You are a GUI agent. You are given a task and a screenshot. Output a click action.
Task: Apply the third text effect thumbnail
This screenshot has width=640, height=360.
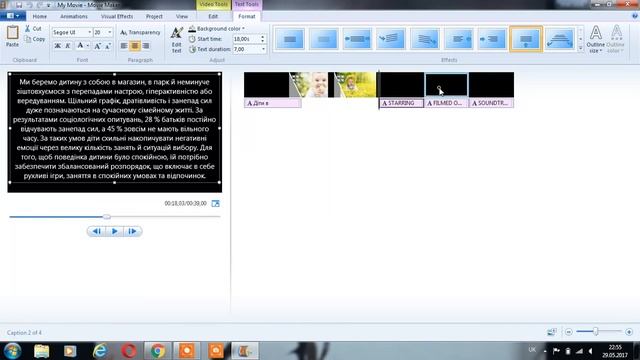pos(357,39)
